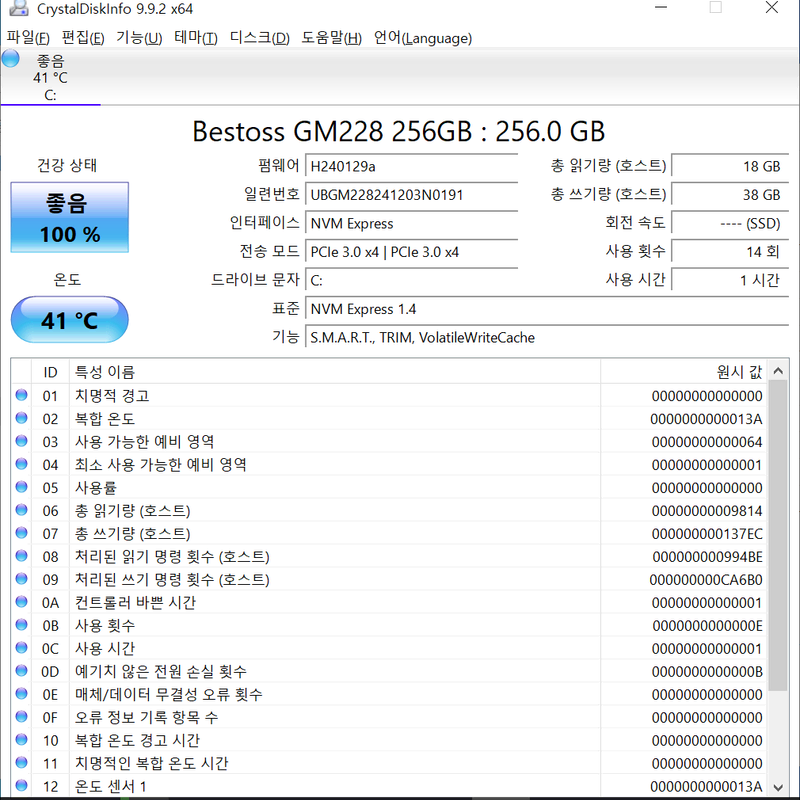Viewport: 800px width, 800px height.
Task: Click the status orb for row 0C 사용 시간
Action: pos(21,647)
